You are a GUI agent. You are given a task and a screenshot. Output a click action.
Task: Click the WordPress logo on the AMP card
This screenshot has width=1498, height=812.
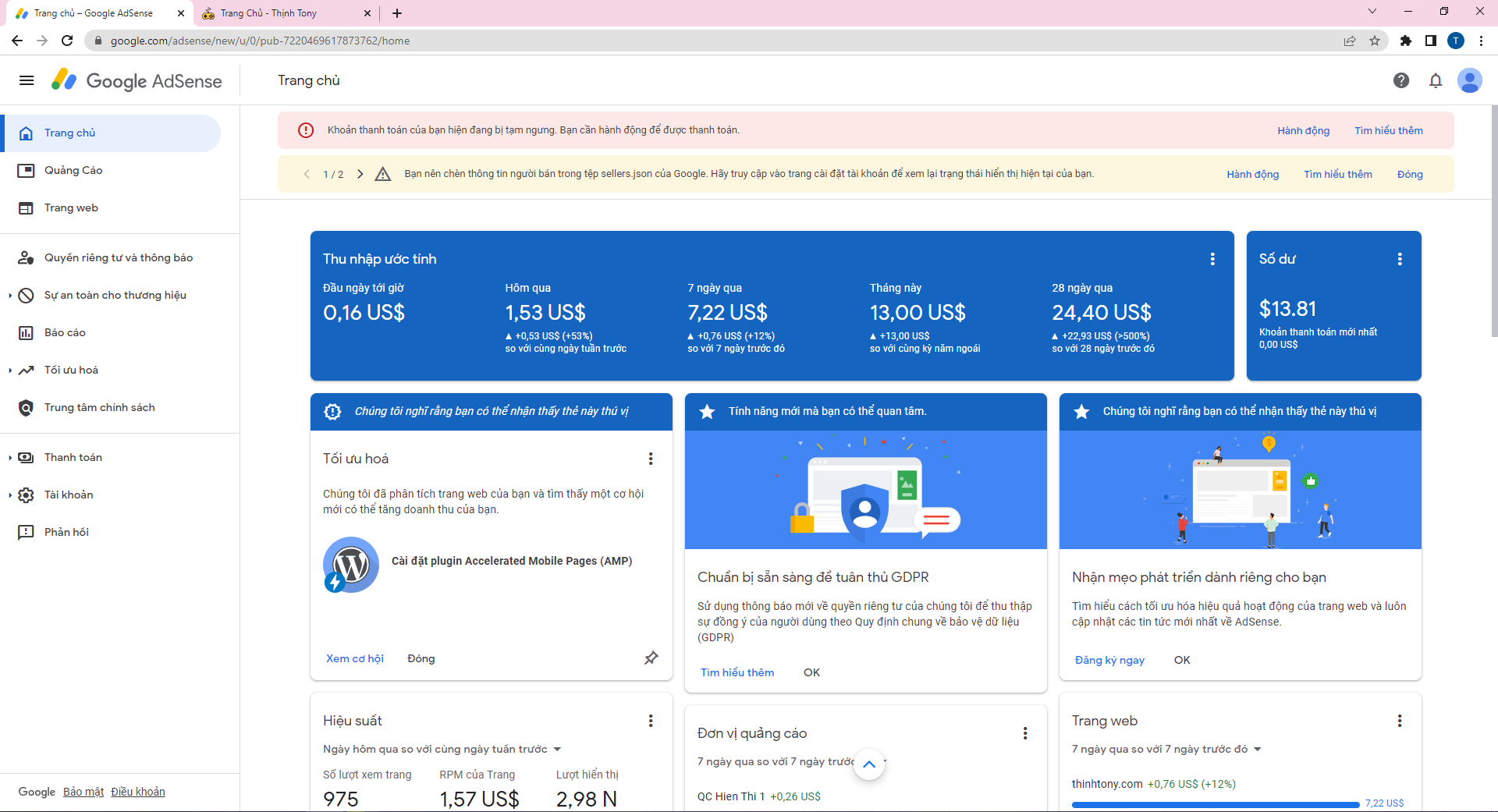(x=350, y=564)
